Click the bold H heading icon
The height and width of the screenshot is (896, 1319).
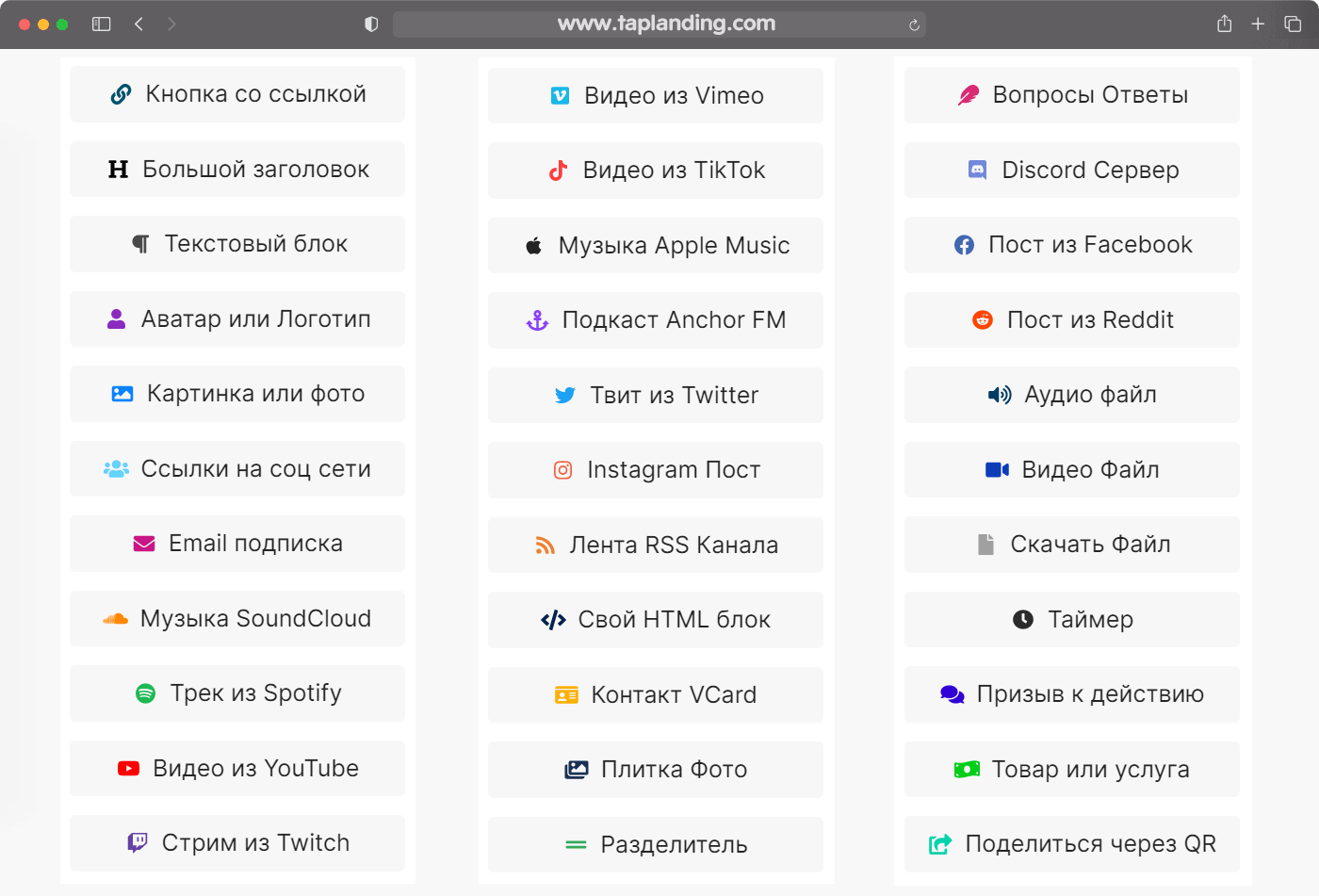[x=118, y=170]
